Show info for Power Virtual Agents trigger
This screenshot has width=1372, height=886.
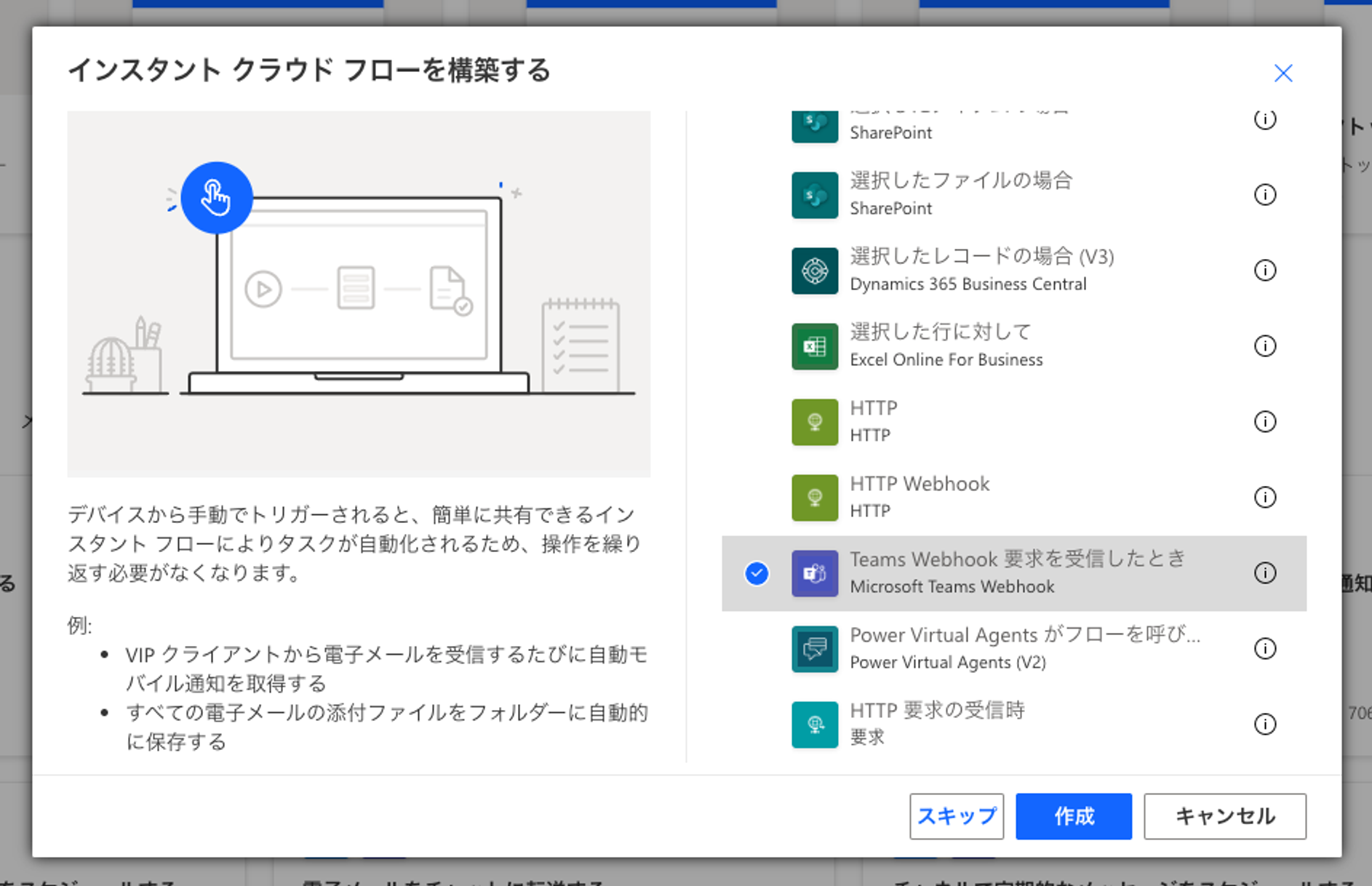[x=1265, y=648]
